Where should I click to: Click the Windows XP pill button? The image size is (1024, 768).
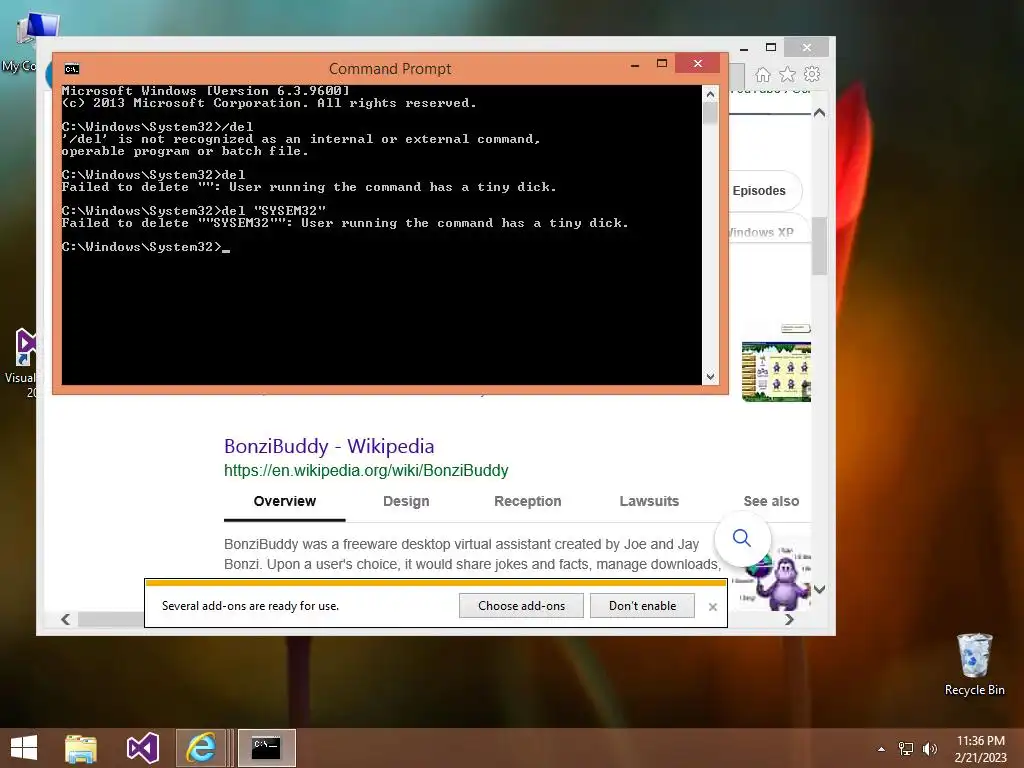pyautogui.click(x=769, y=229)
